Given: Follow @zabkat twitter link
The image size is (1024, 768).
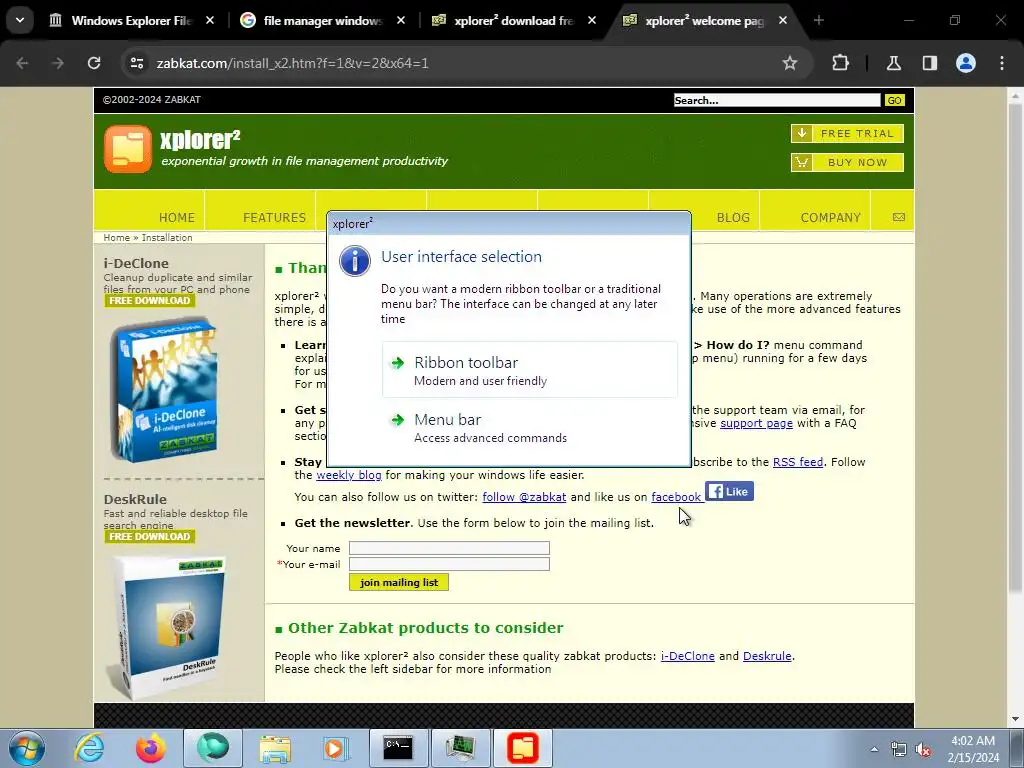Looking at the screenshot, I should pos(524,497).
